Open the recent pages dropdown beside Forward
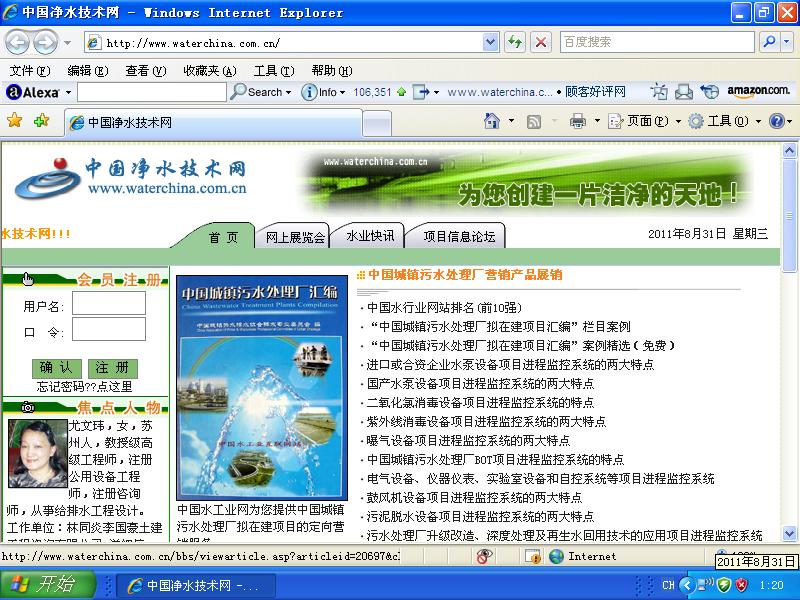Screen dimensions: 800x600 pyautogui.click(x=67, y=43)
